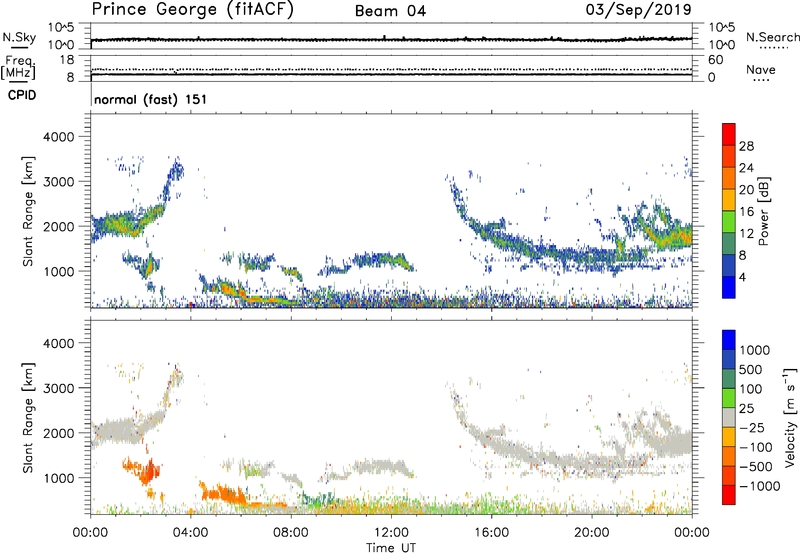Image resolution: width=800 pixels, height=554 pixels.
Task: Click the 'Velocity [m s-1]' colorbar label
Action: [x=790, y=417]
